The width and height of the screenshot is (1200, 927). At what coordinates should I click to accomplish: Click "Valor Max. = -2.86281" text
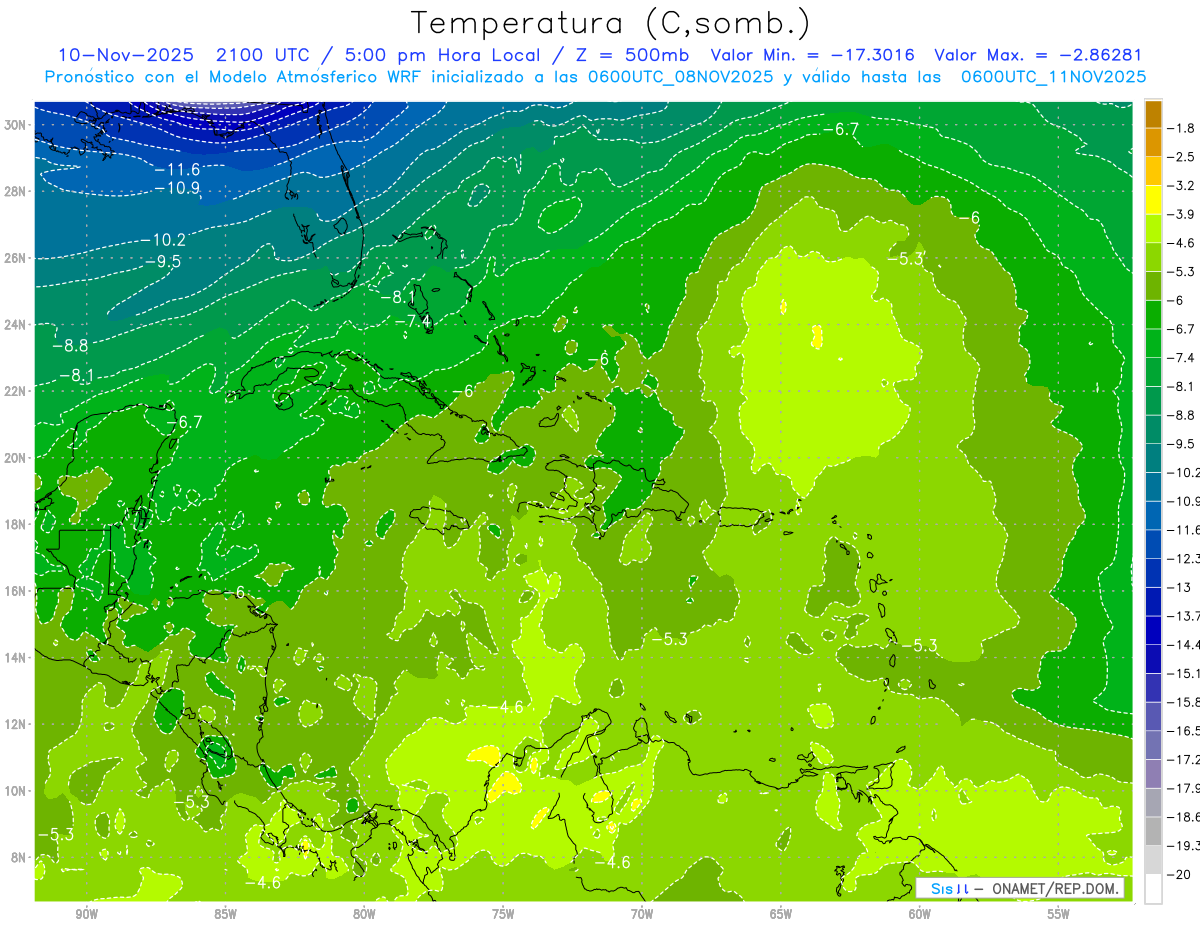tap(1037, 56)
